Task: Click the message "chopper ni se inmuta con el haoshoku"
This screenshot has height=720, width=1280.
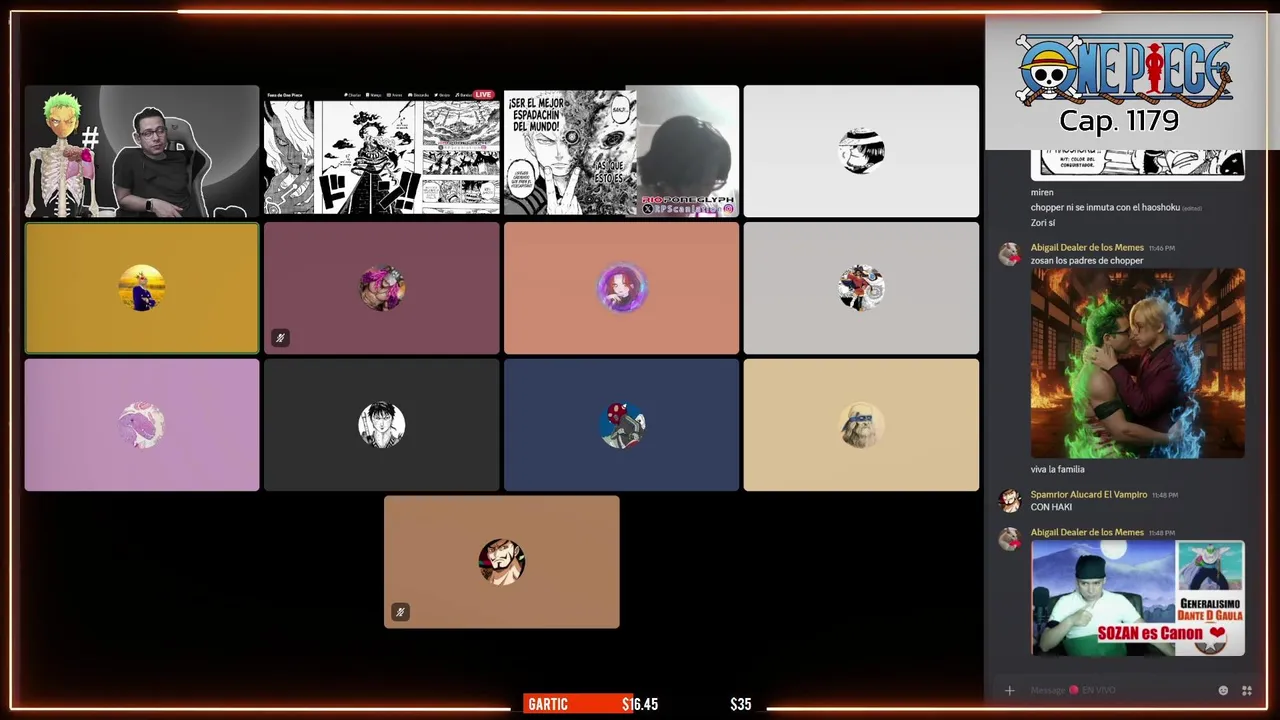Action: coord(1105,207)
